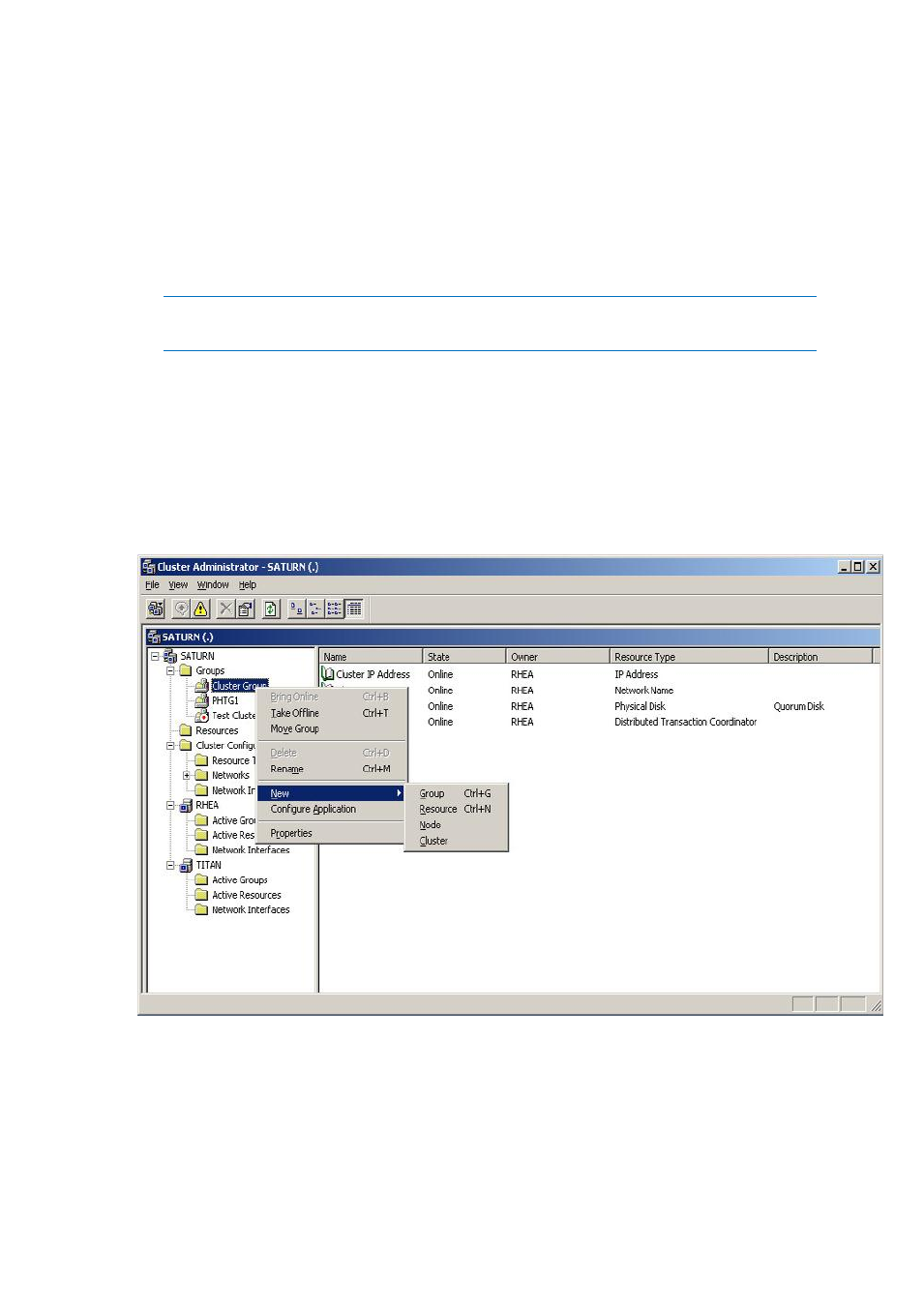Open the View menu

point(178,585)
